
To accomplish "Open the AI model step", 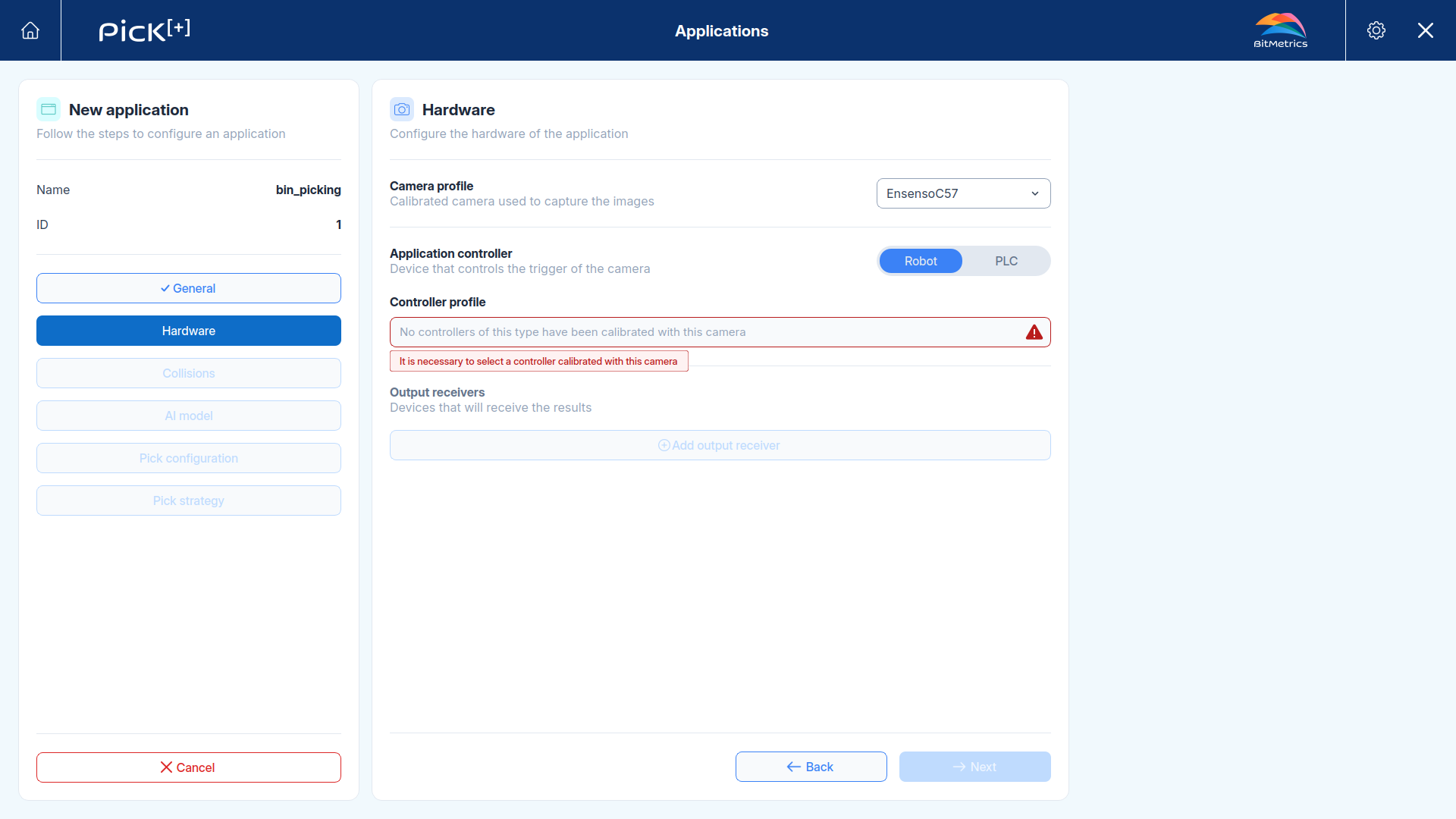I will (189, 416).
